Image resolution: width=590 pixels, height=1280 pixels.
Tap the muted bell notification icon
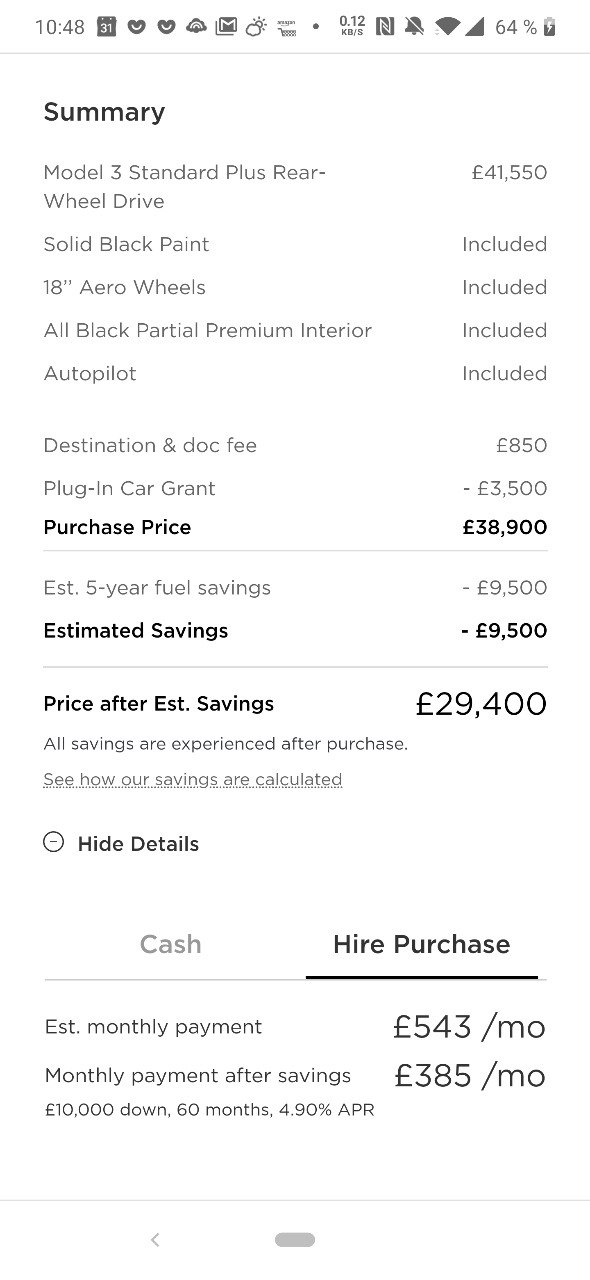[x=414, y=27]
